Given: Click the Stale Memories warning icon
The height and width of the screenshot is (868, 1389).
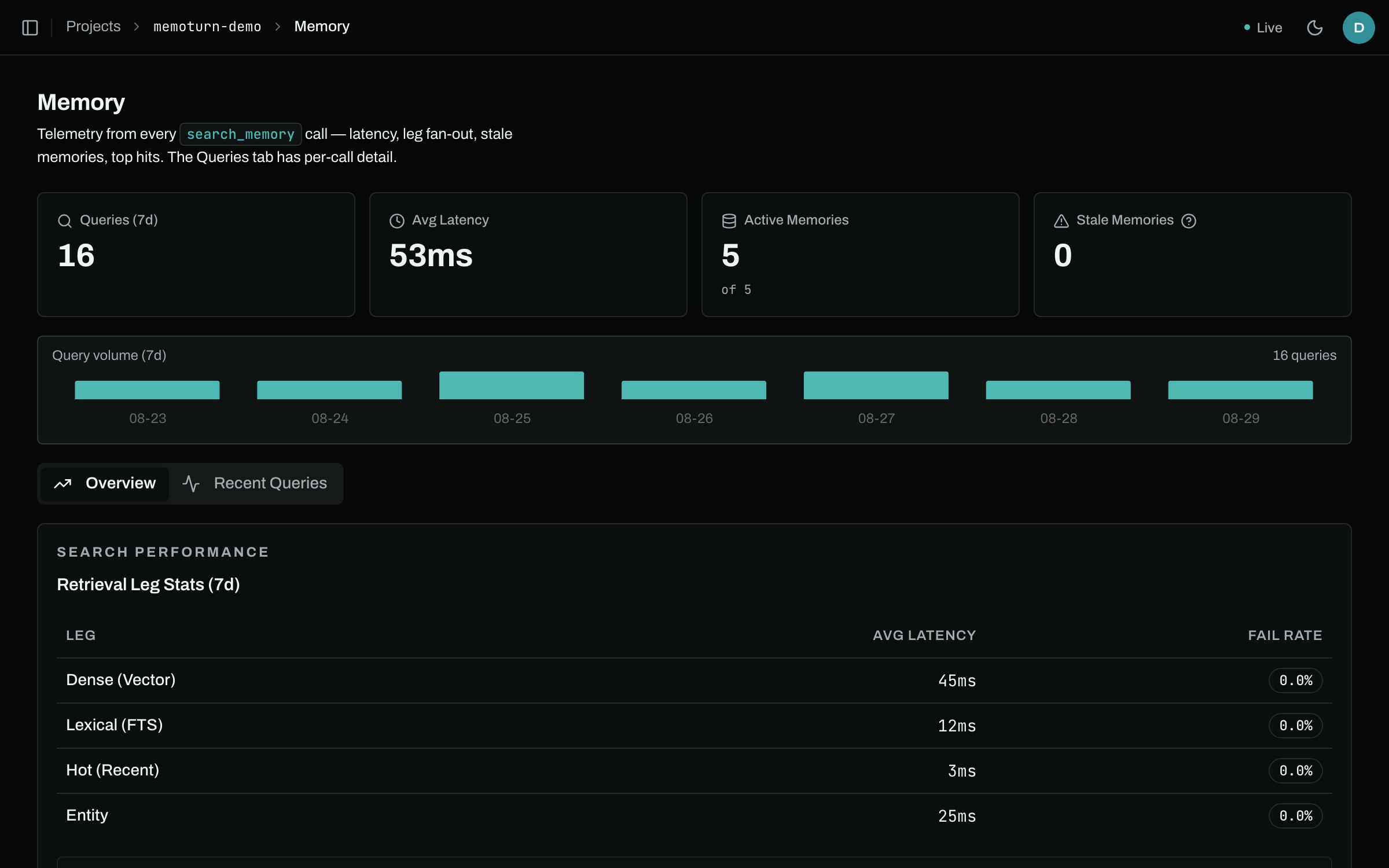Looking at the screenshot, I should (1061, 220).
